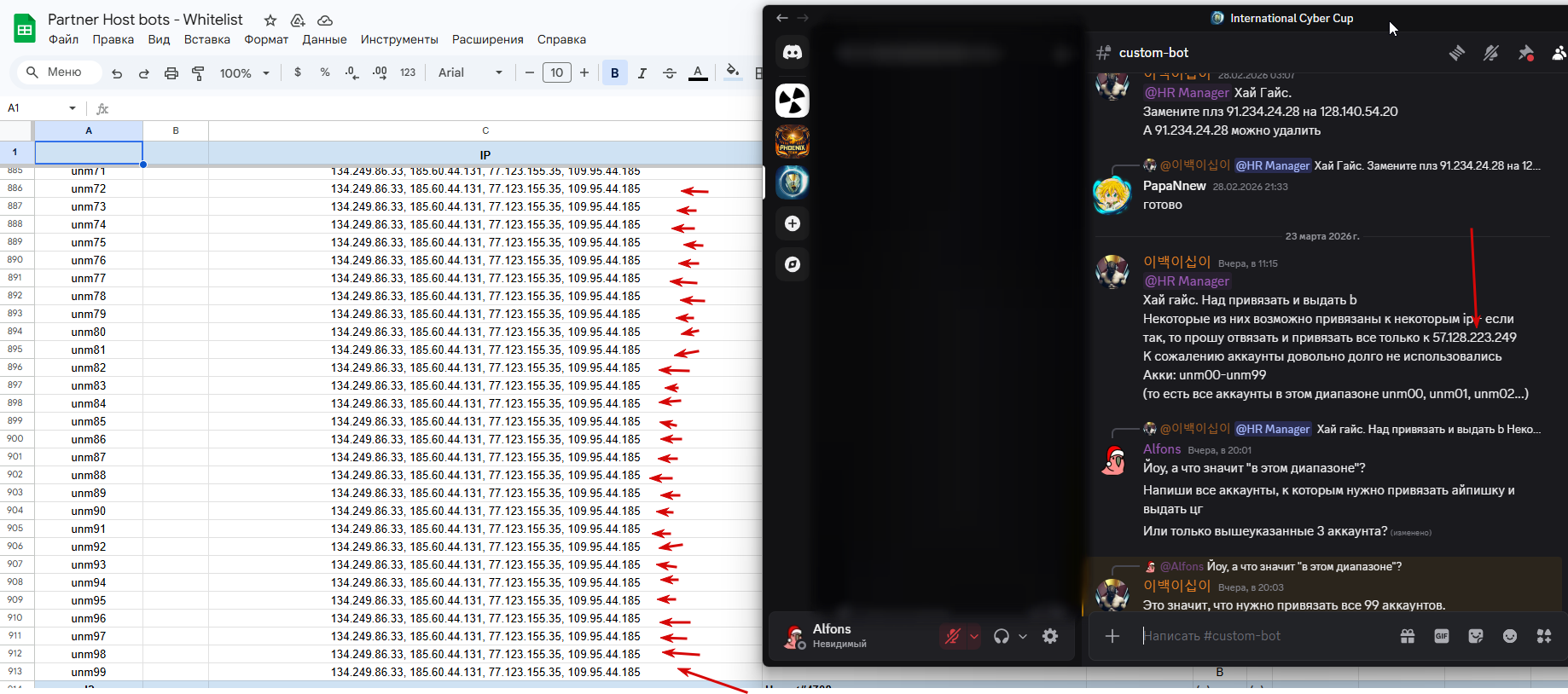Unmute the microphone in Discord user panel

[x=953, y=636]
